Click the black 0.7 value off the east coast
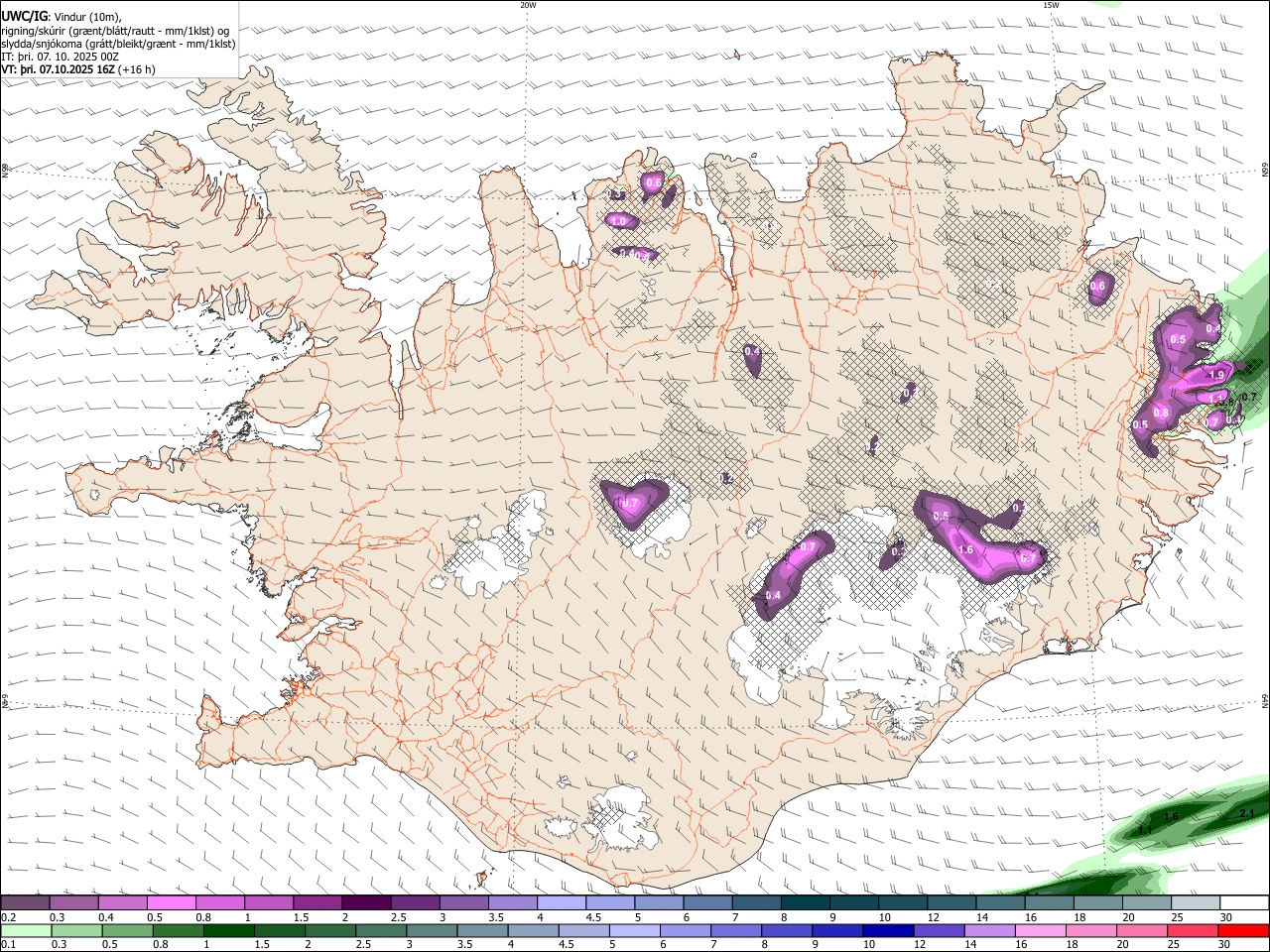Image resolution: width=1270 pixels, height=952 pixels. click(x=1249, y=397)
